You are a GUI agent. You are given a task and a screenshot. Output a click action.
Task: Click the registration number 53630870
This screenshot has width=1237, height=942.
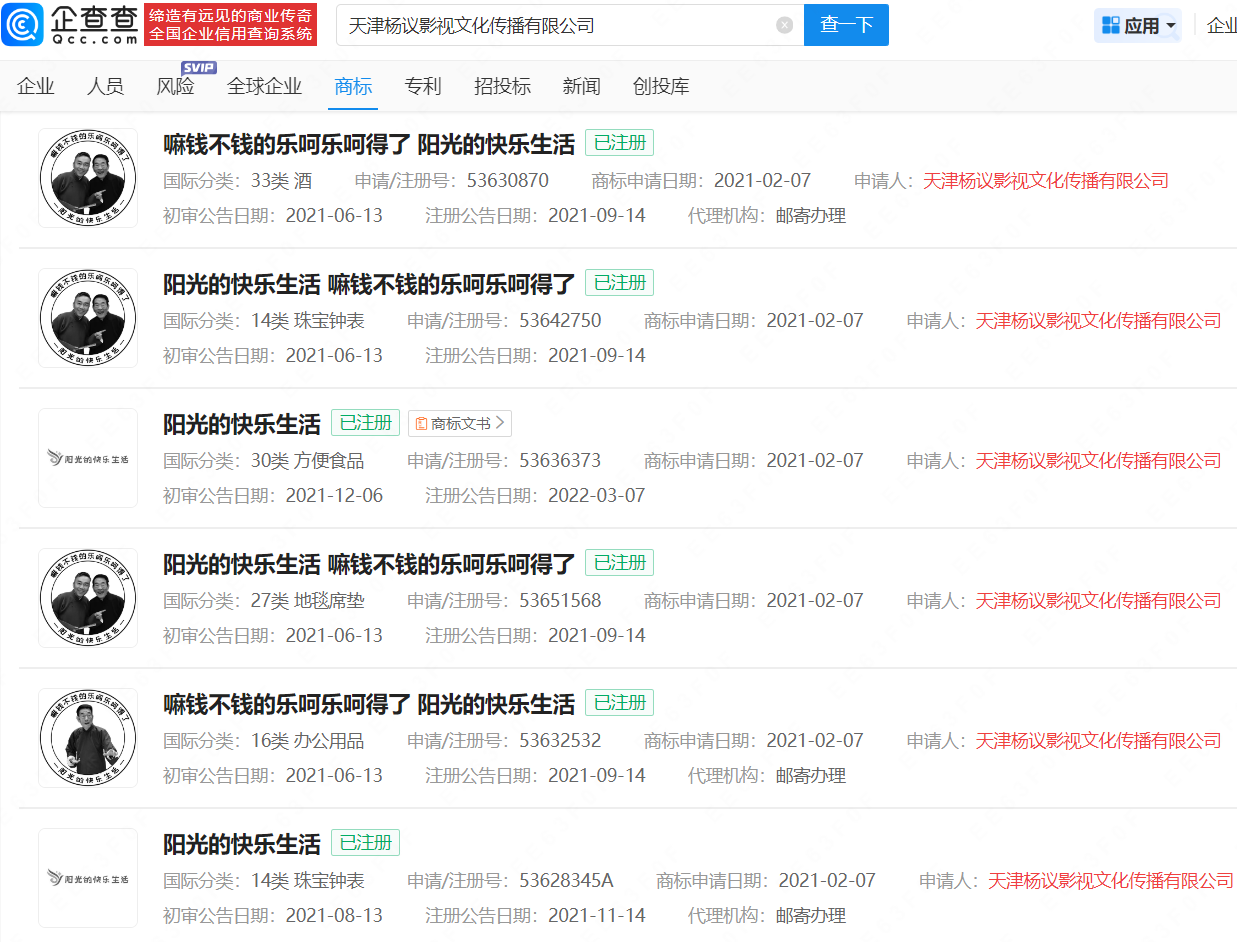tap(507, 181)
